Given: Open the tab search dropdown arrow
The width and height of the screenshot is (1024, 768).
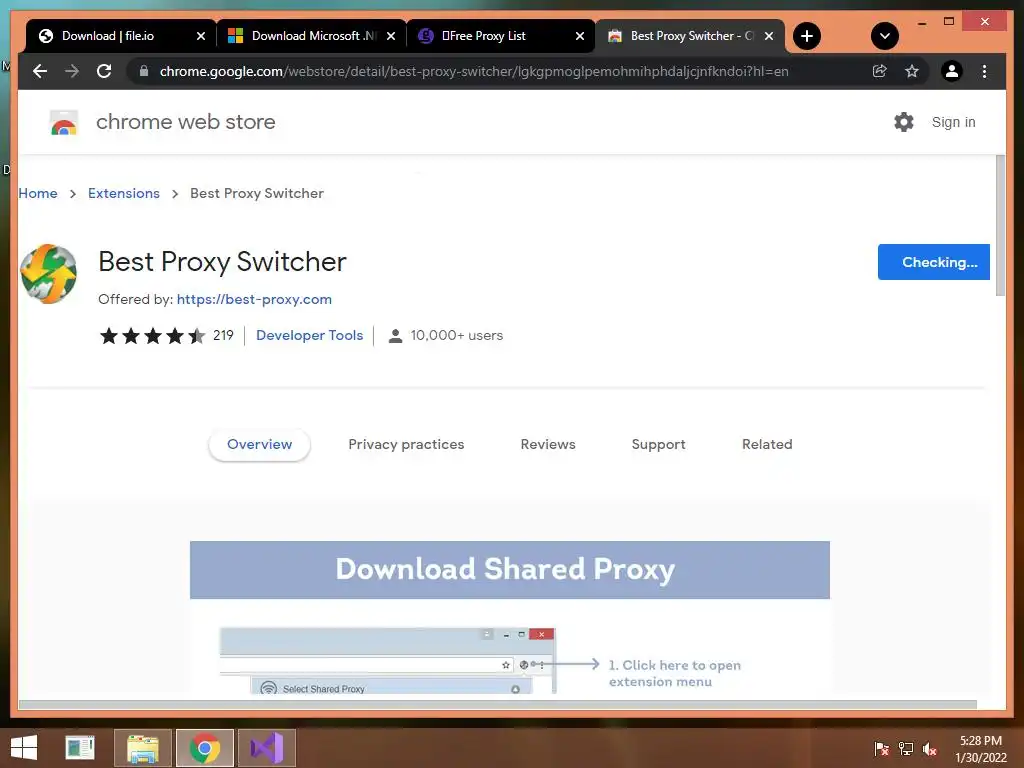Looking at the screenshot, I should [x=885, y=36].
